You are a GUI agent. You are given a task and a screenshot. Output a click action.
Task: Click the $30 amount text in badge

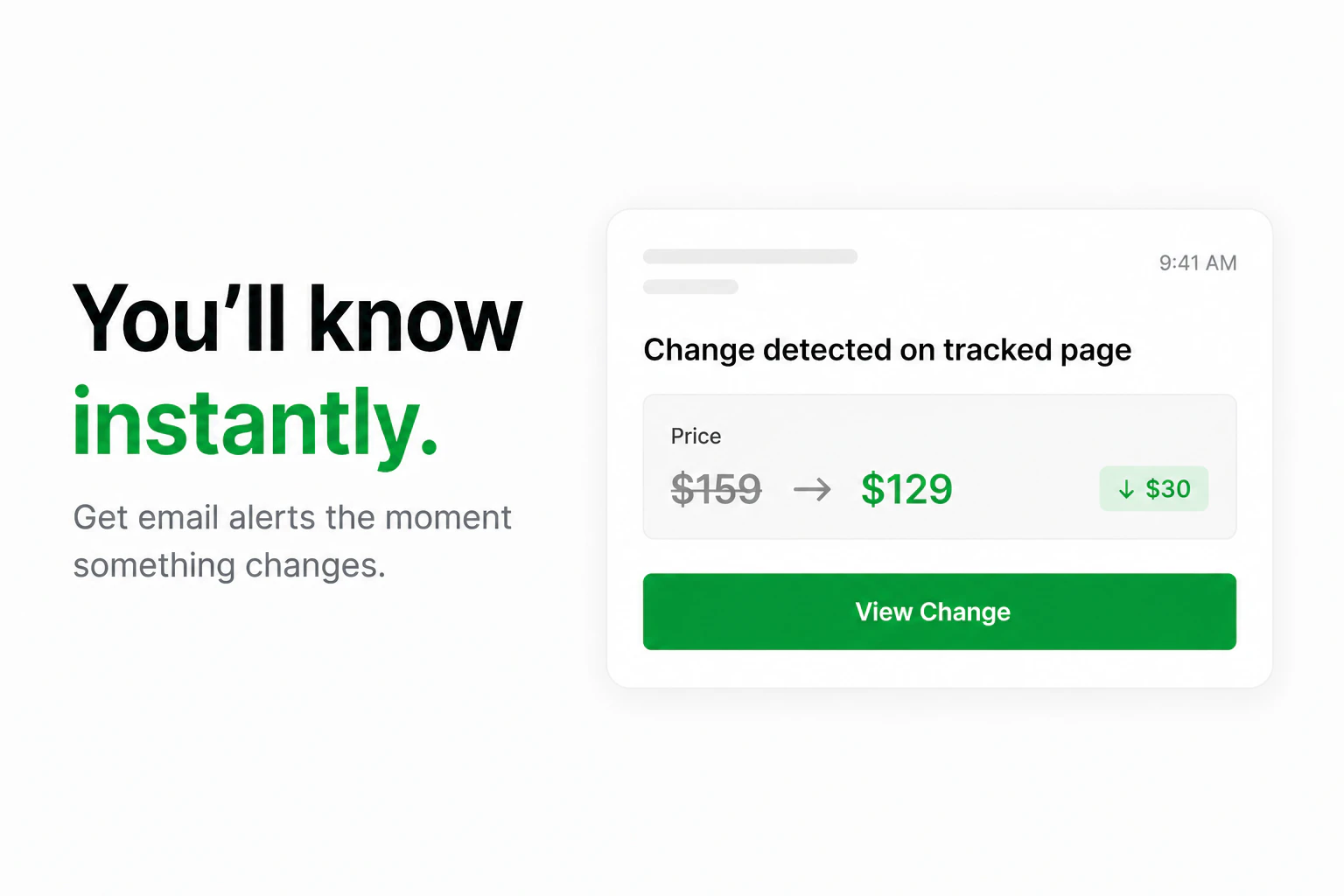(1168, 489)
